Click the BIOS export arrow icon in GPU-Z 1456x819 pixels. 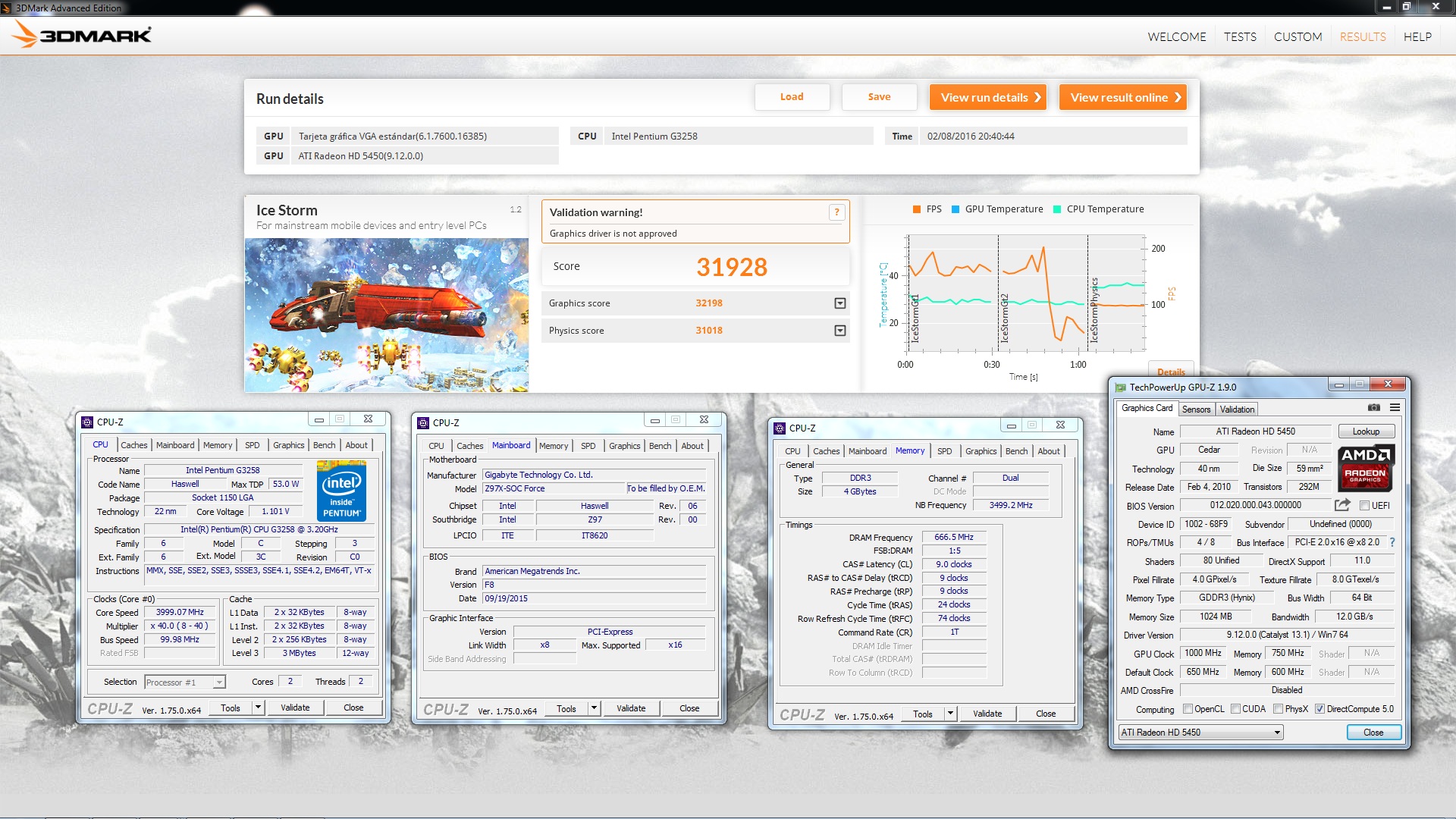coord(1342,505)
